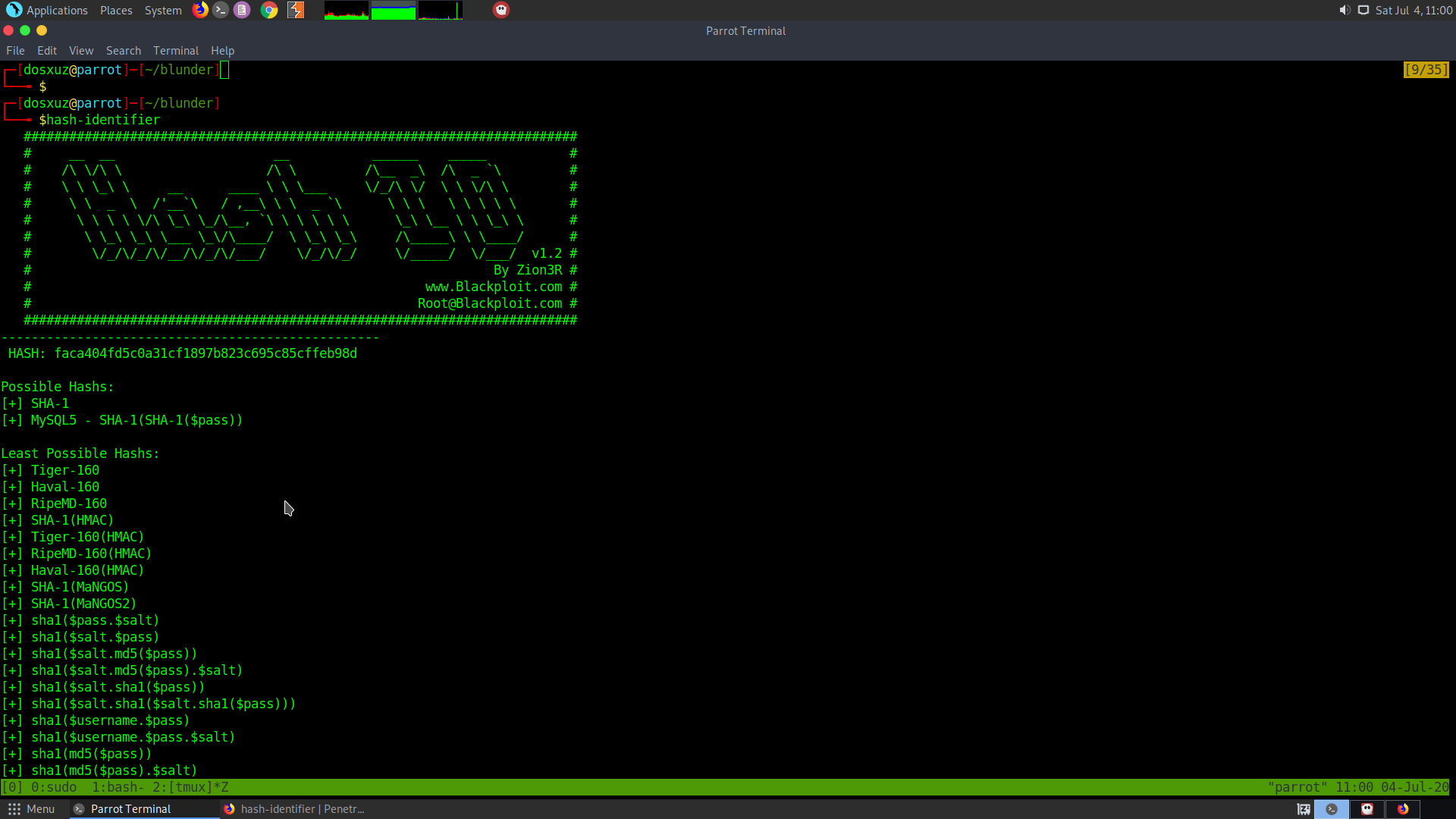Click the volume speaker icon

[x=1345, y=10]
